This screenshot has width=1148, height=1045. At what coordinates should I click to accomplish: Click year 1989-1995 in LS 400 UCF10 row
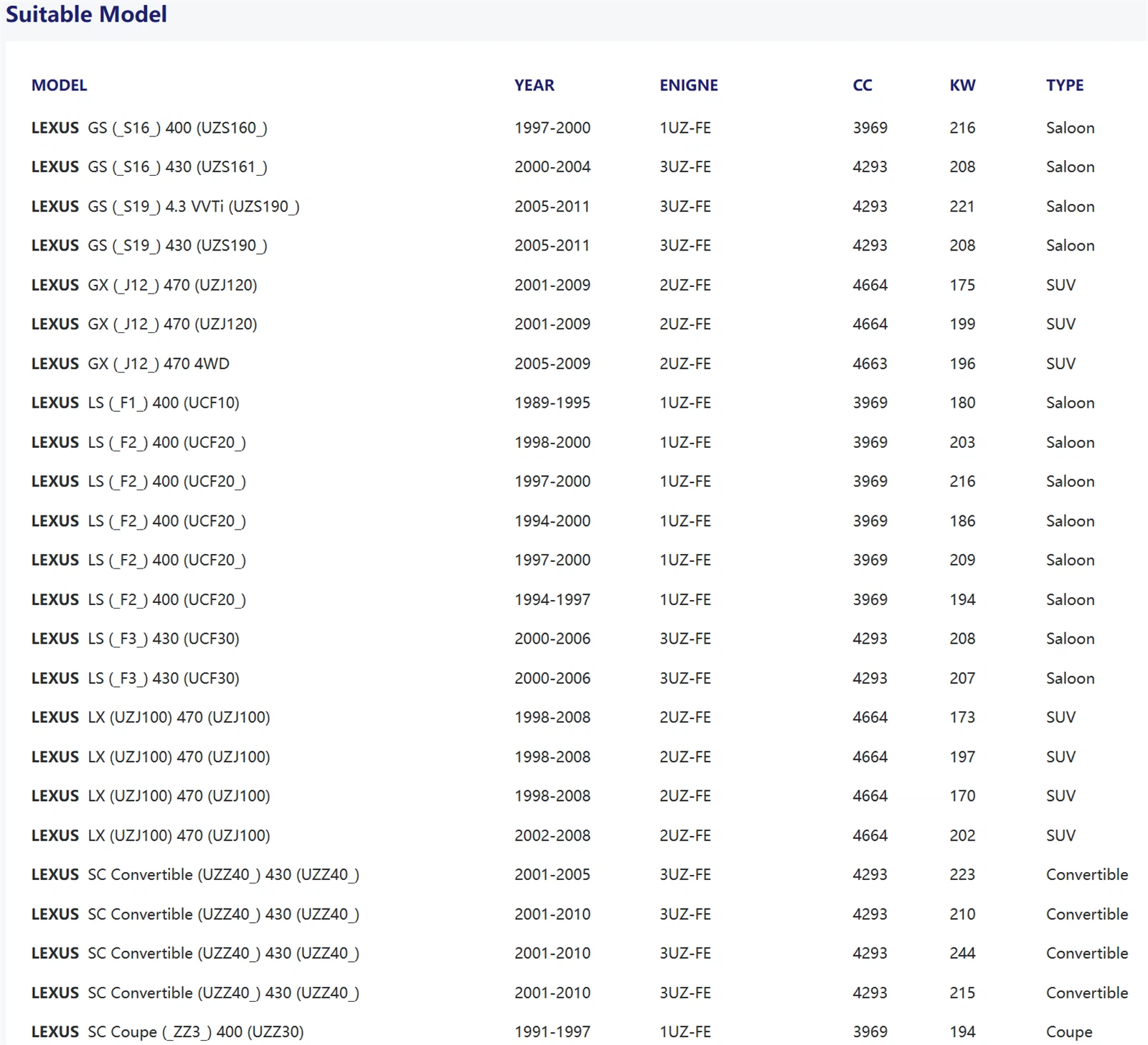click(x=552, y=403)
